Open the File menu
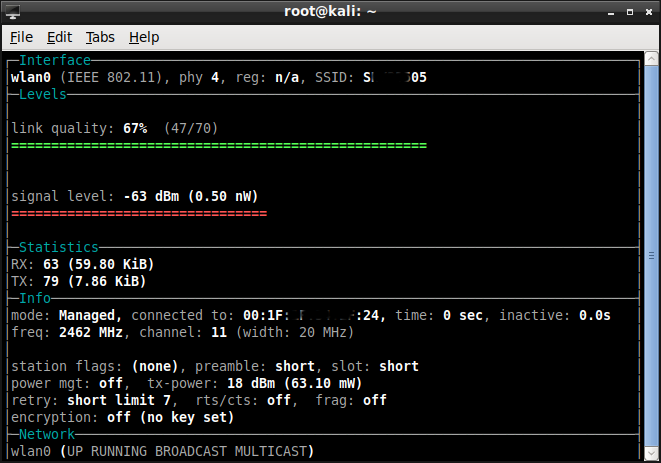Viewport: 661px width, 463px height. (21, 37)
